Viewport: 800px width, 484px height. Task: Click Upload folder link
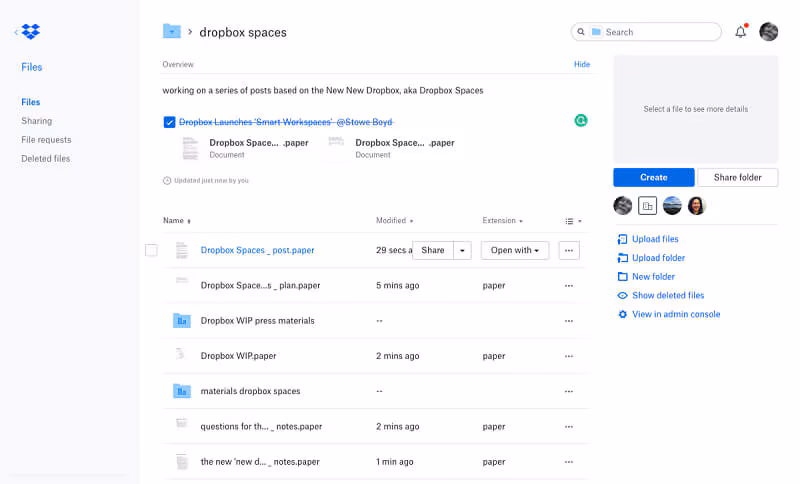point(658,258)
